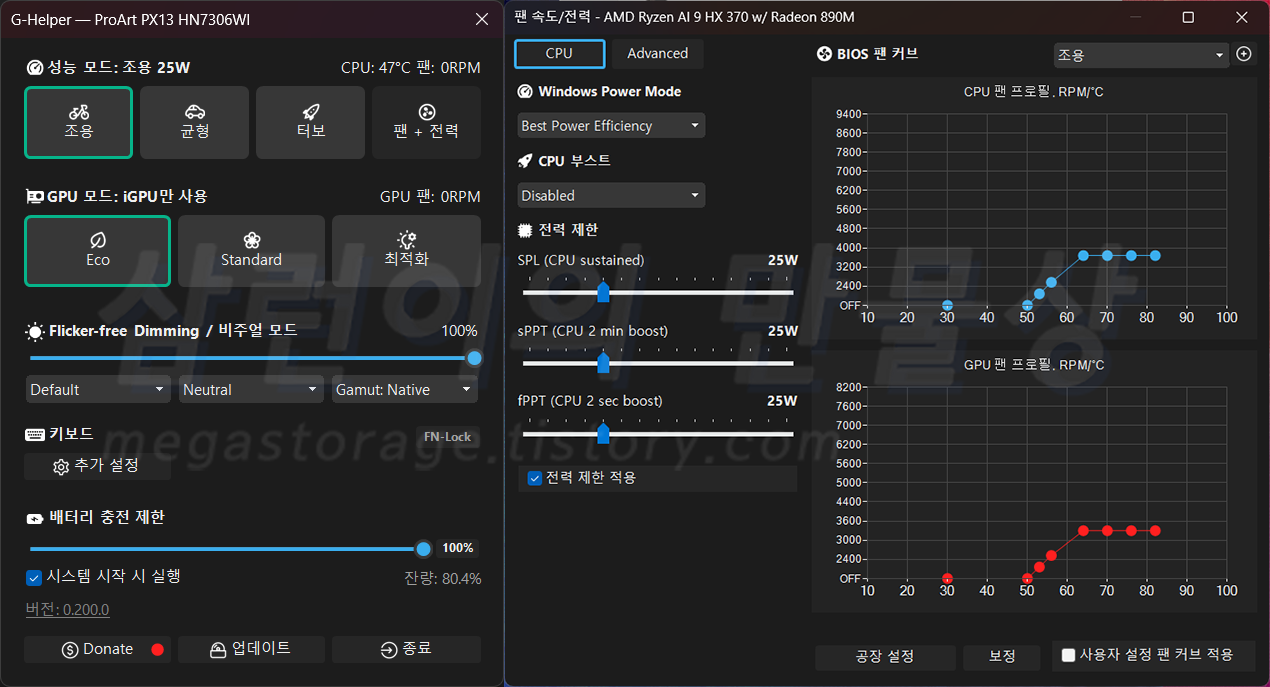Click the 잔량: 80.4% battery level text

tap(442, 579)
